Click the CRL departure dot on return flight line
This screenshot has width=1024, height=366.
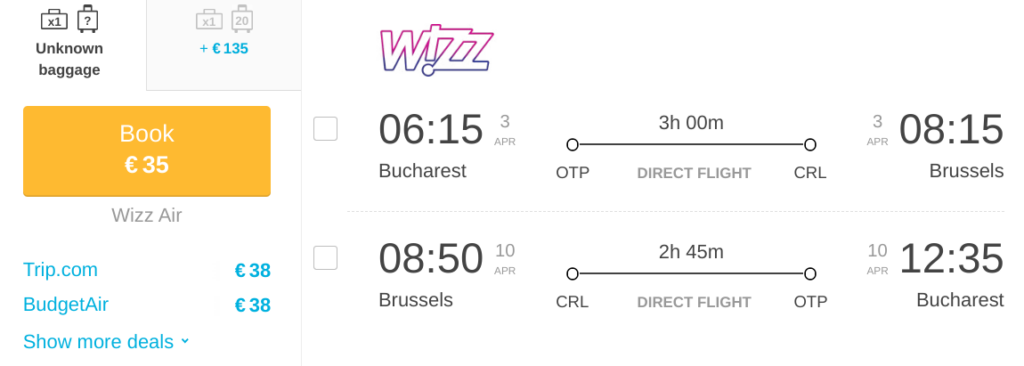click(x=573, y=274)
